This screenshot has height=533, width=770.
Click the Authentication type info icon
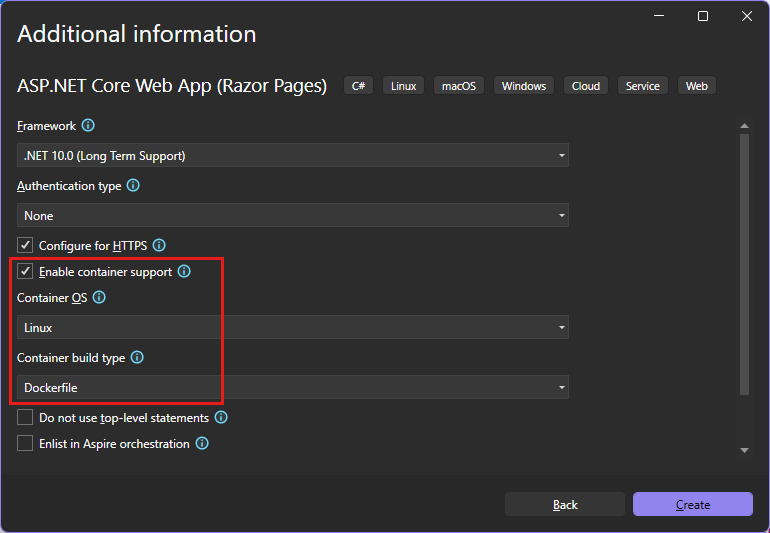point(133,186)
